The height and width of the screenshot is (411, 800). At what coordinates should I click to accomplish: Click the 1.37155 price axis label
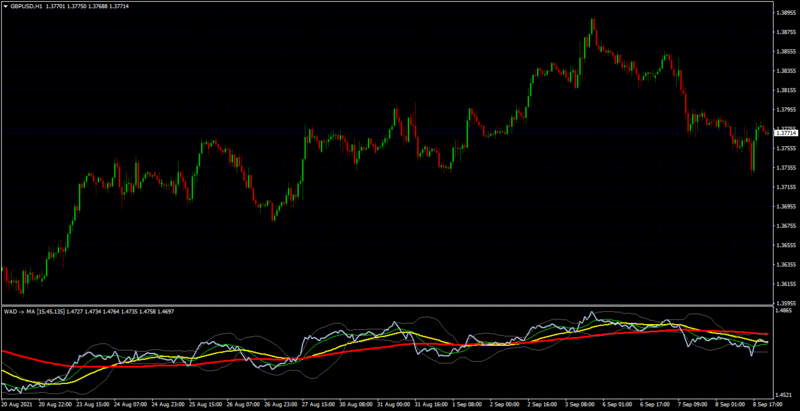[x=786, y=188]
